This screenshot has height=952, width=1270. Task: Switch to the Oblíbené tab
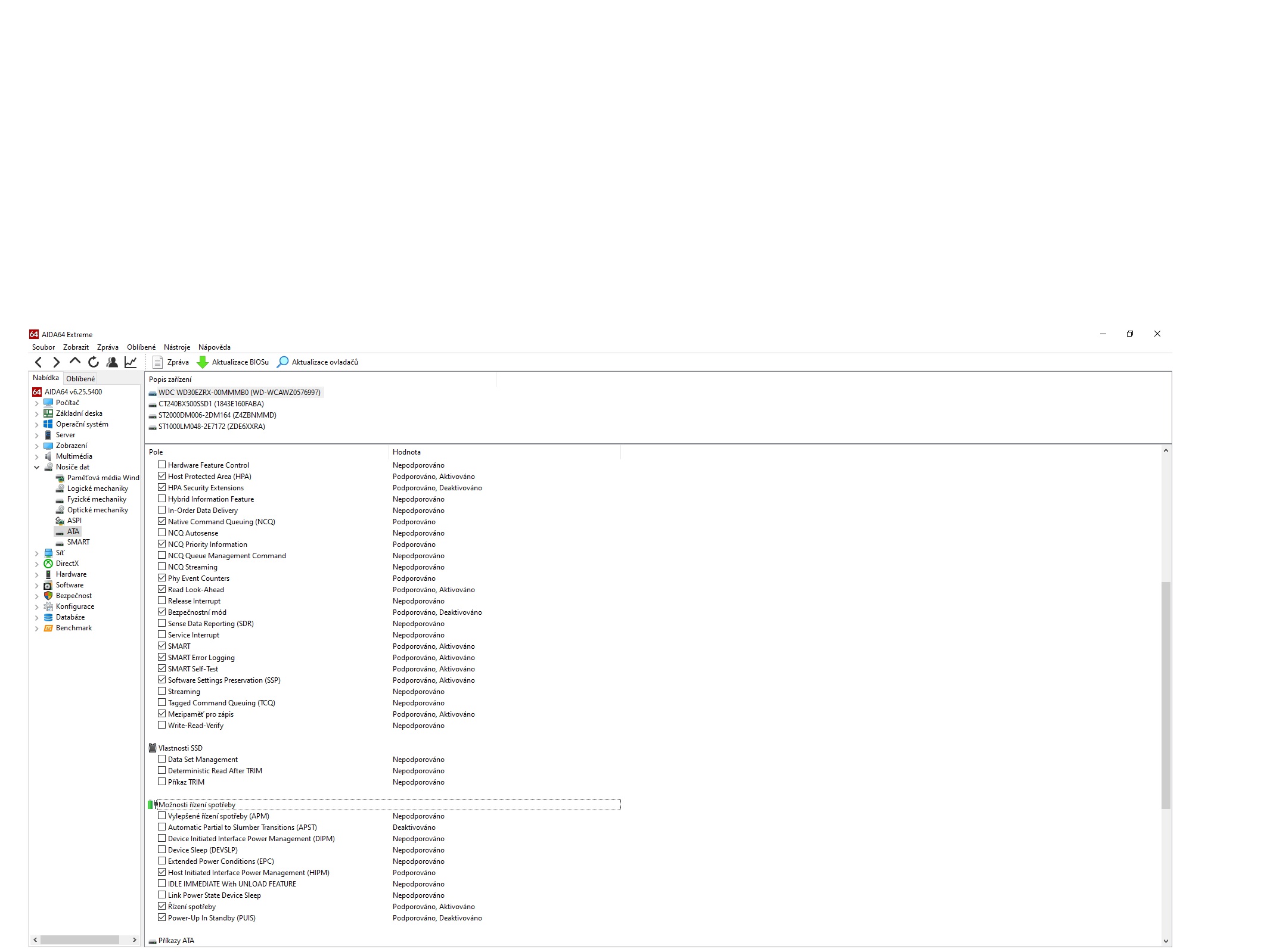(x=80, y=379)
